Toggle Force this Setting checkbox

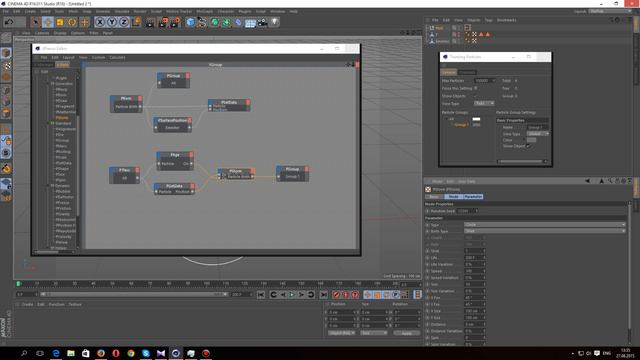476,88
